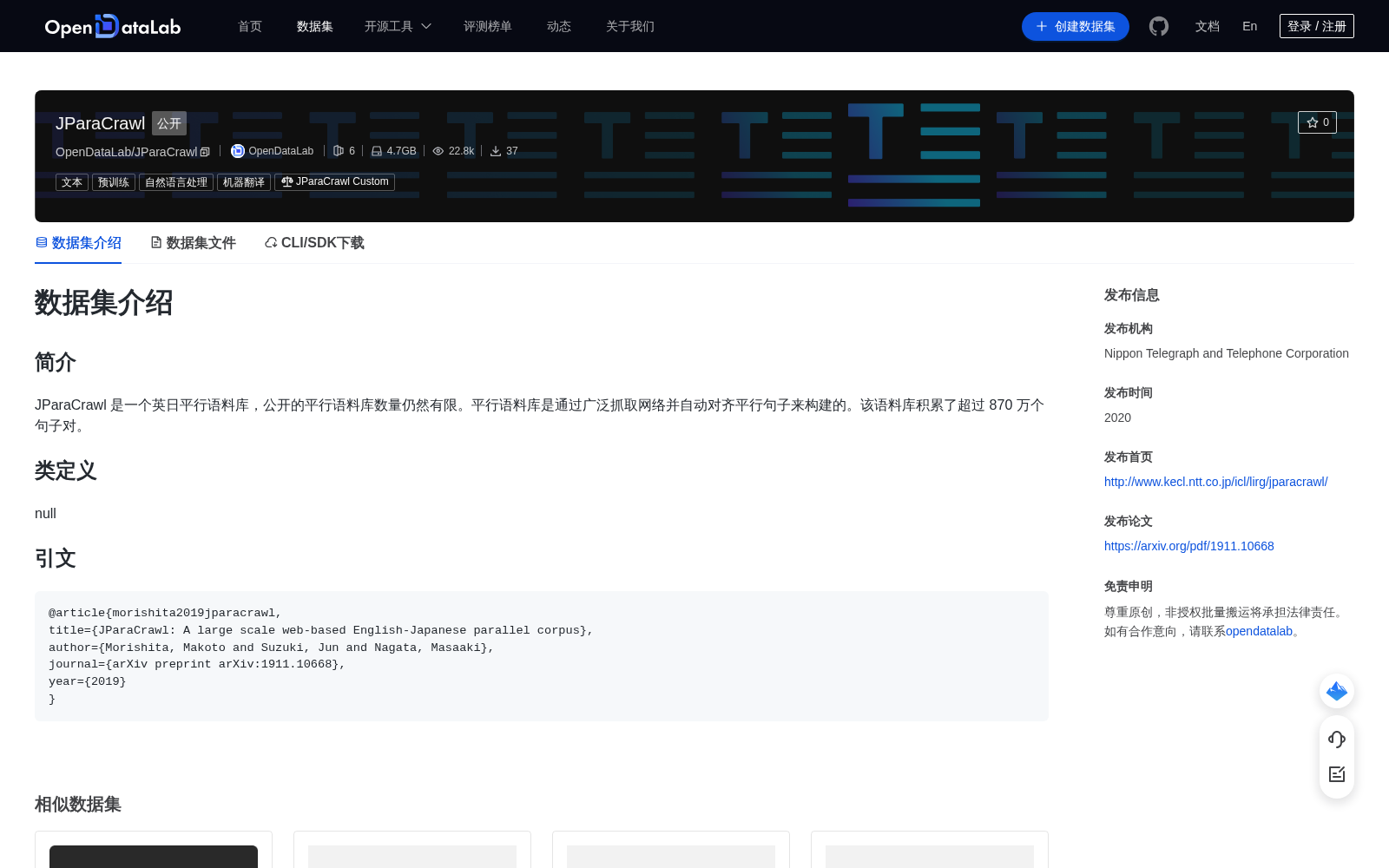Screen dimensions: 1389x868
Task: Open the fourth similar dataset card
Action: (x=930, y=850)
